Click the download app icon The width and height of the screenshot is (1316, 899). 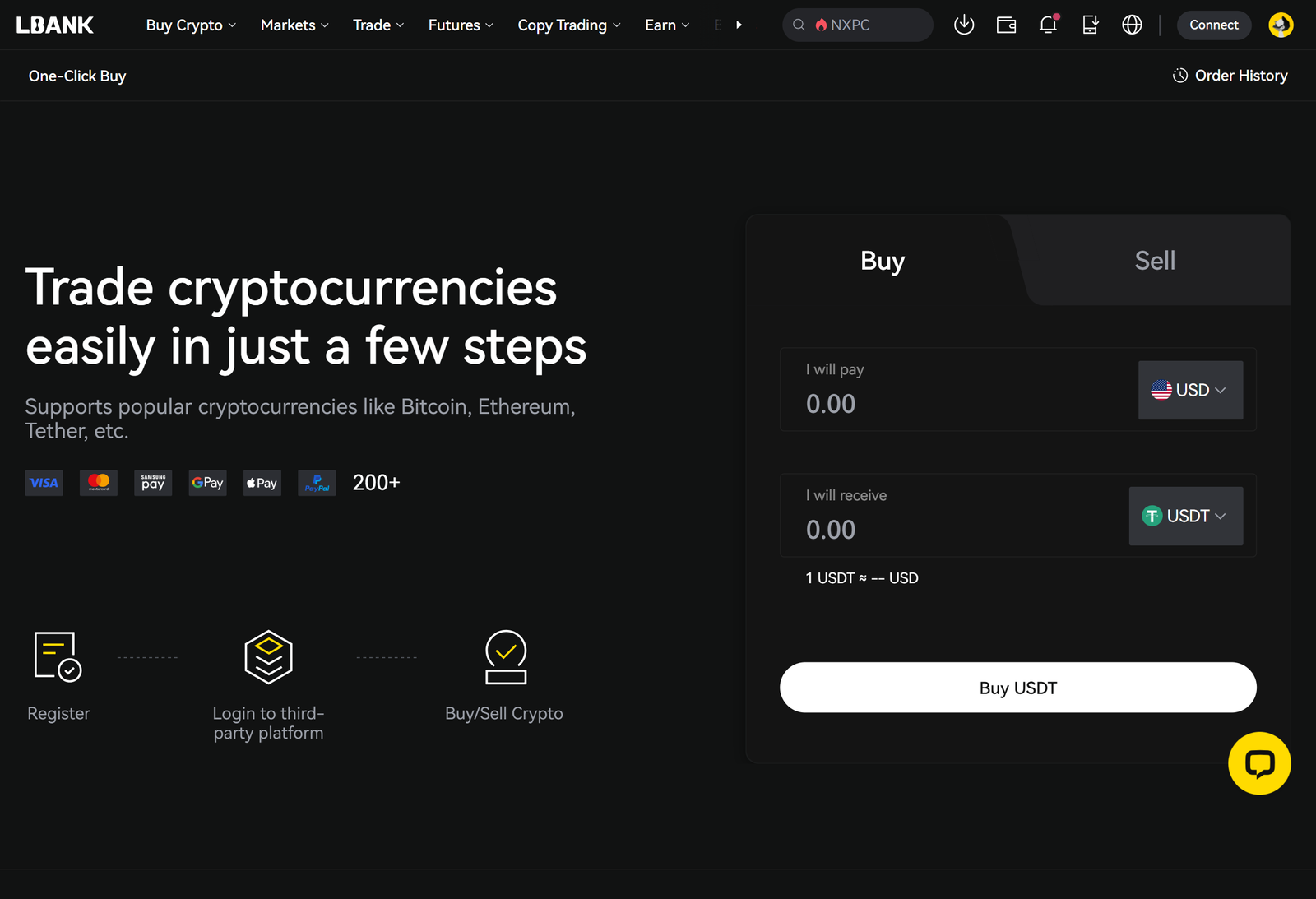(964, 25)
